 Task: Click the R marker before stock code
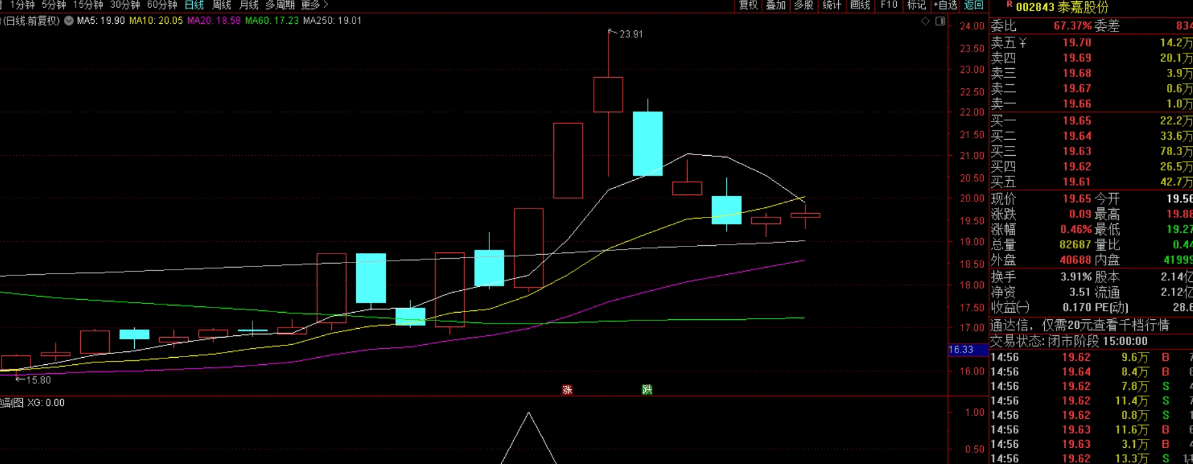coord(1010,4)
